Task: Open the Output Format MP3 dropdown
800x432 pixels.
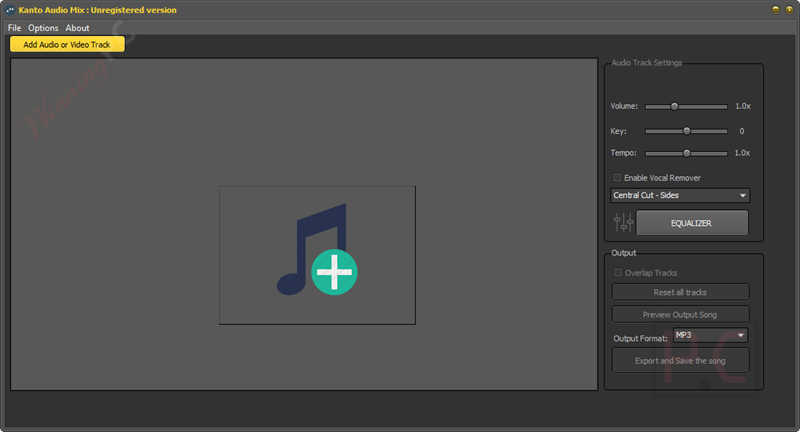Action: [710, 335]
